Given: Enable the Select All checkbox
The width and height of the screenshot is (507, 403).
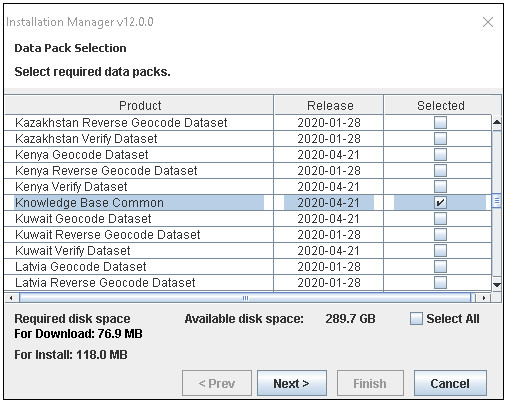Looking at the screenshot, I should [416, 318].
